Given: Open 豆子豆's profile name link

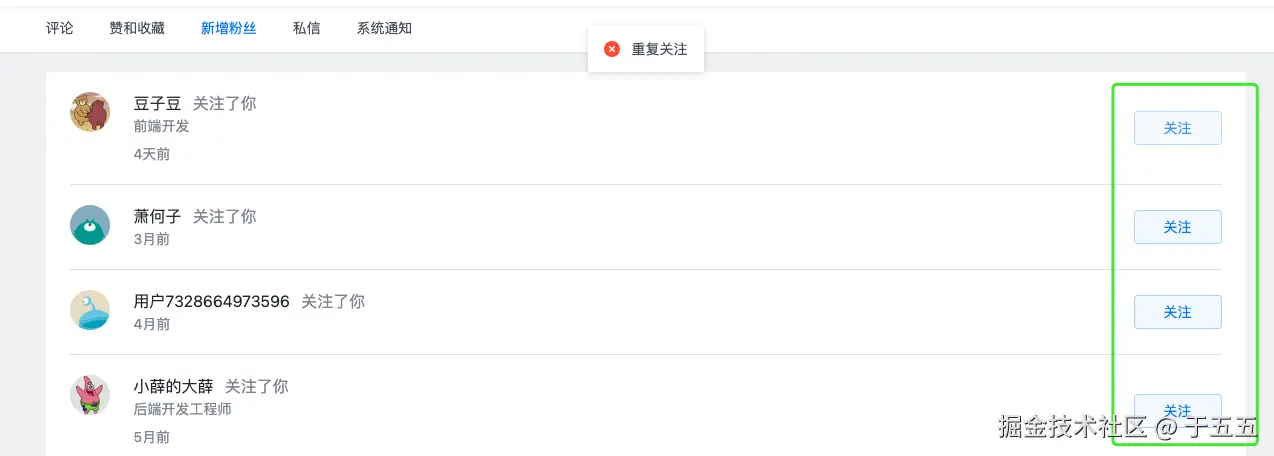Looking at the screenshot, I should click(x=157, y=103).
